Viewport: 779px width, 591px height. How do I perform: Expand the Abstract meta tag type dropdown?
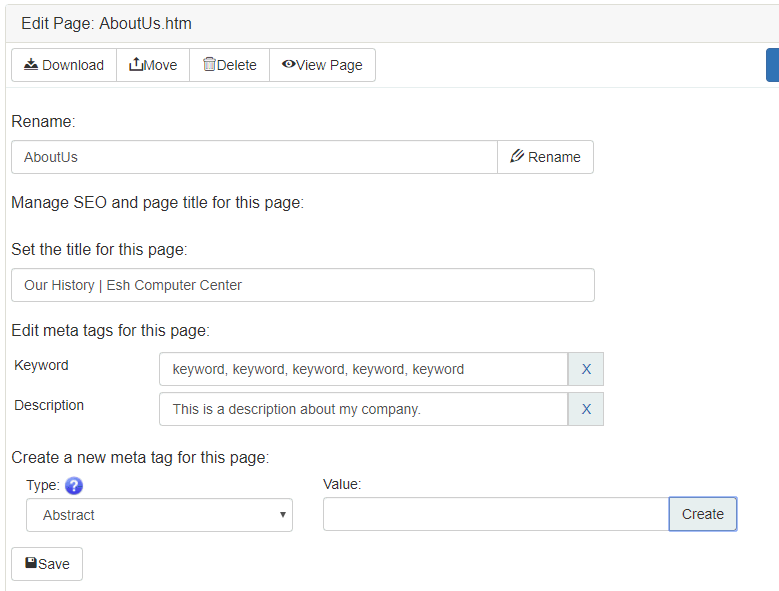159,515
